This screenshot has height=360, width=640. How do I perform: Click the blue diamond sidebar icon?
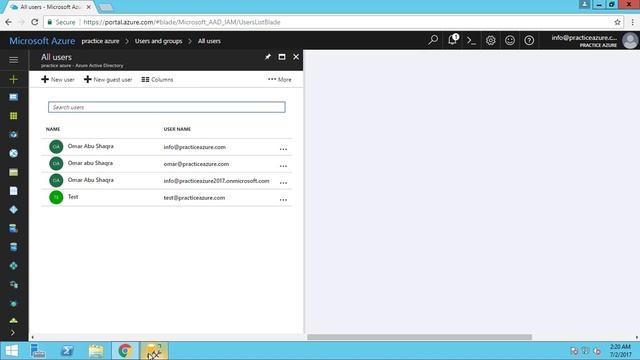(13, 210)
